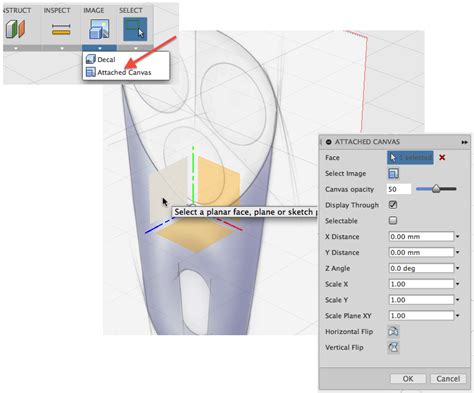Click the ATTACHED CANVAS dialog title

[367, 142]
